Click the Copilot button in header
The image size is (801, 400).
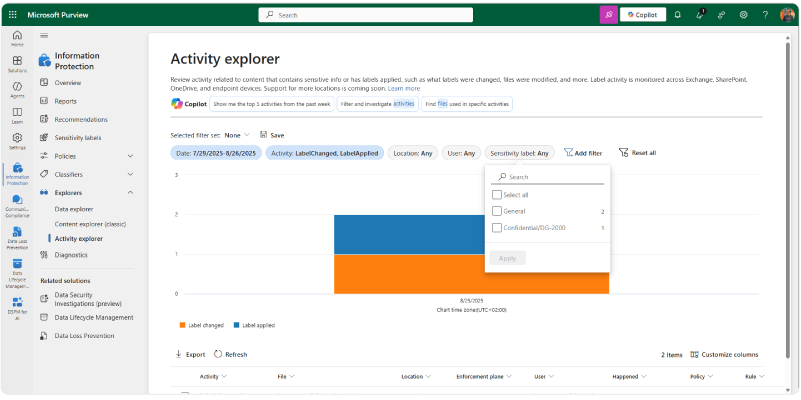click(643, 15)
